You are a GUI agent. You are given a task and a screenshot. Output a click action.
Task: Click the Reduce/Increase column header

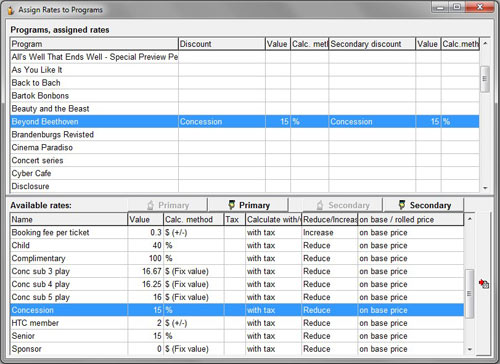point(330,219)
